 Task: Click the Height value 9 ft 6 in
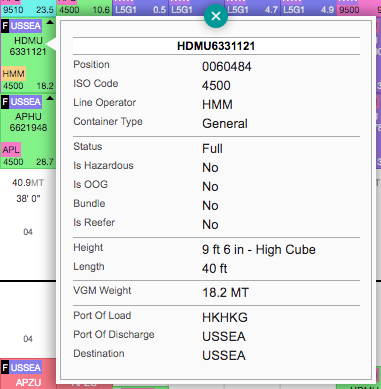tap(259, 250)
